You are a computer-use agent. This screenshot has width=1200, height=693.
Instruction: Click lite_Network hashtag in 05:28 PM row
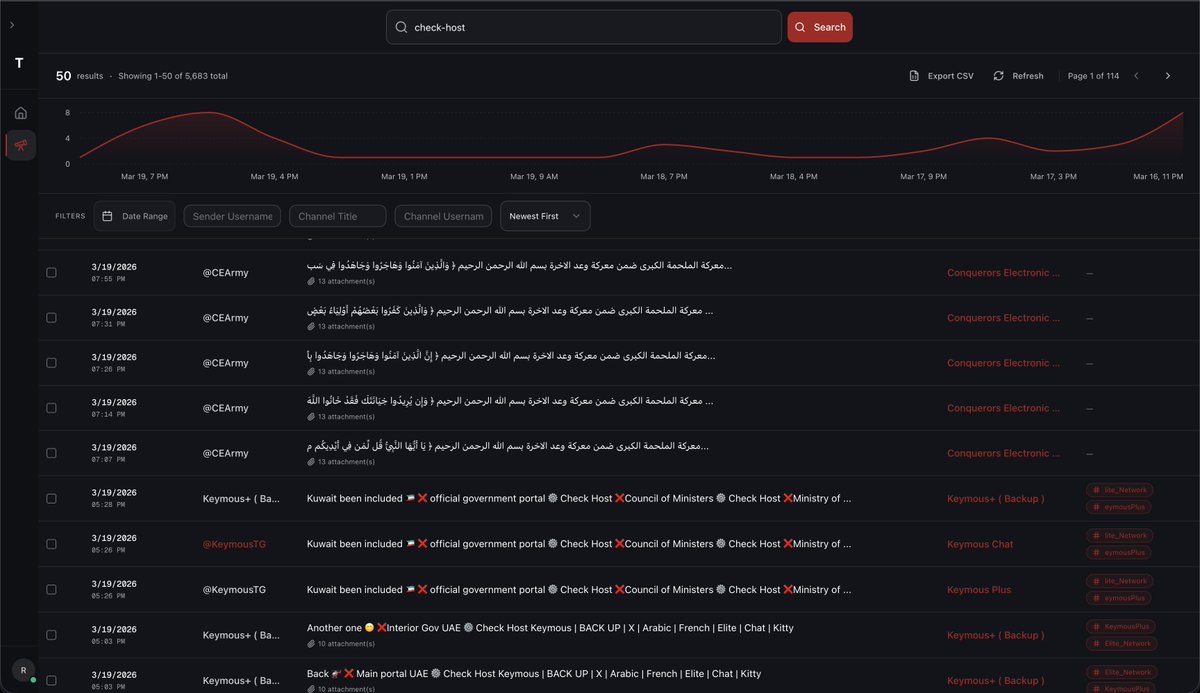point(1120,490)
